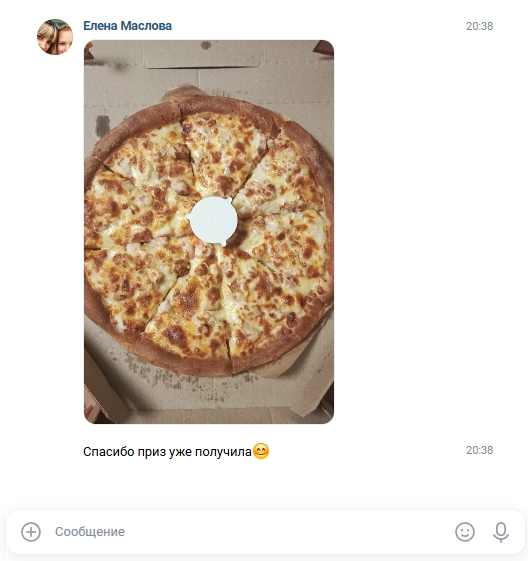Start voice message with microphone icon
The width and height of the screenshot is (528, 561).
click(501, 532)
